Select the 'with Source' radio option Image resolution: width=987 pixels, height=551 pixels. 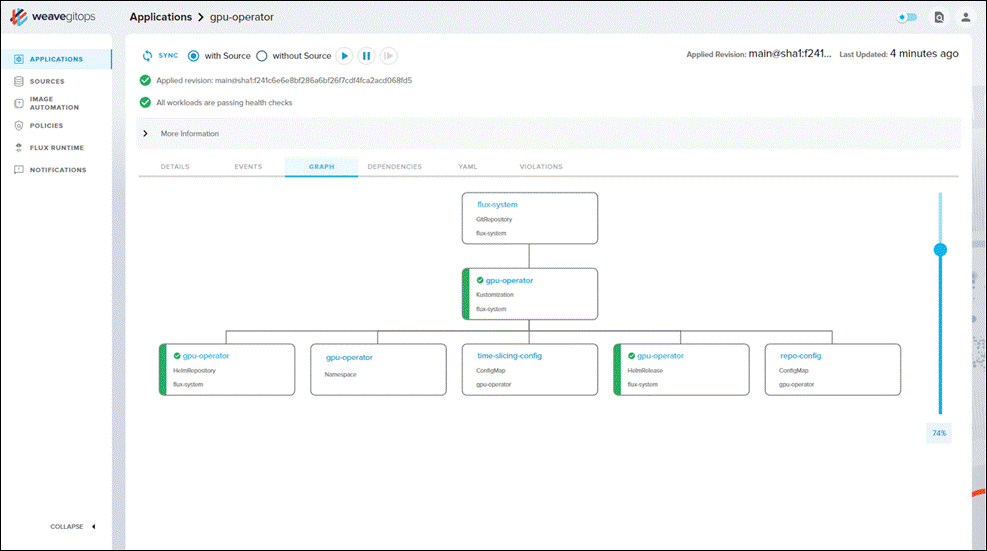pos(193,56)
